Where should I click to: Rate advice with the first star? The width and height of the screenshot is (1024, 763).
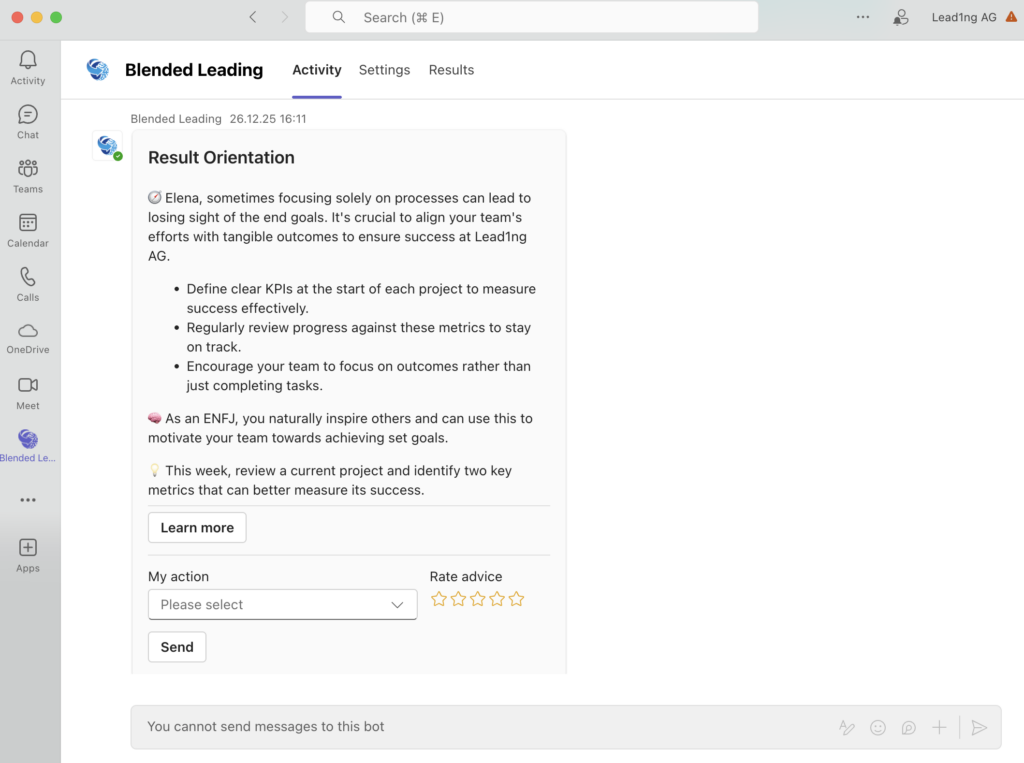tap(438, 599)
